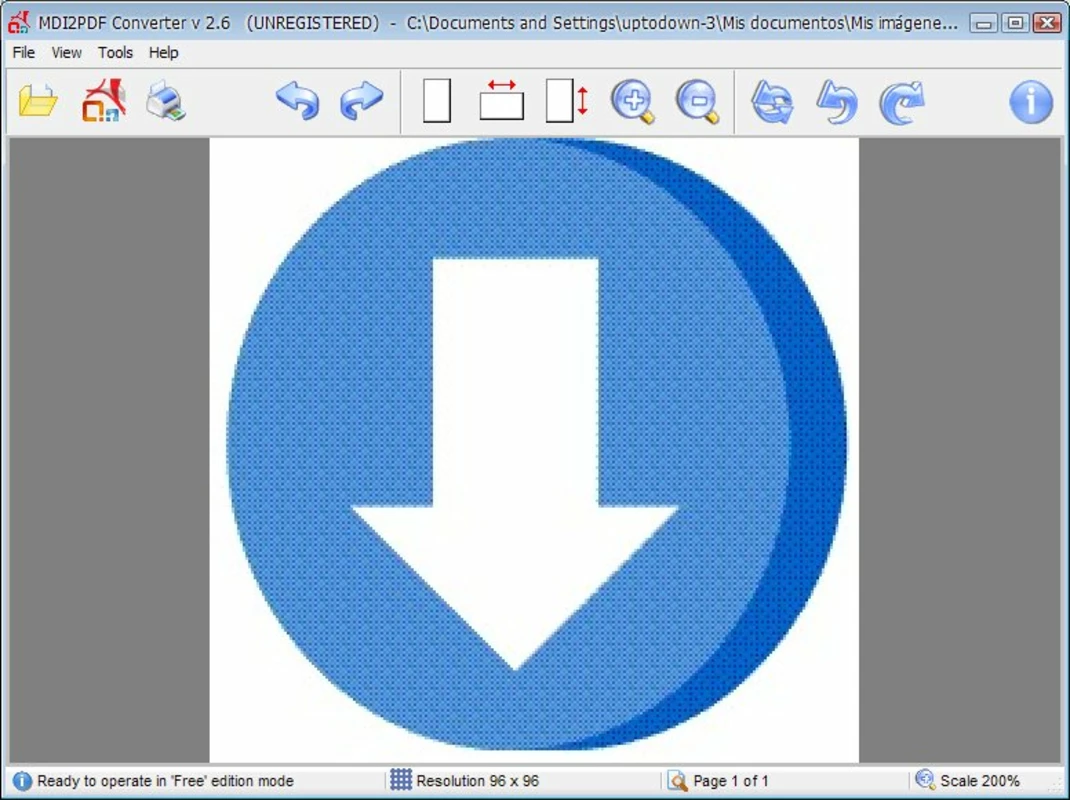The image size is (1070, 800).
Task: Click the MDI2PDF app icon in the title bar
Action: pos(18,23)
